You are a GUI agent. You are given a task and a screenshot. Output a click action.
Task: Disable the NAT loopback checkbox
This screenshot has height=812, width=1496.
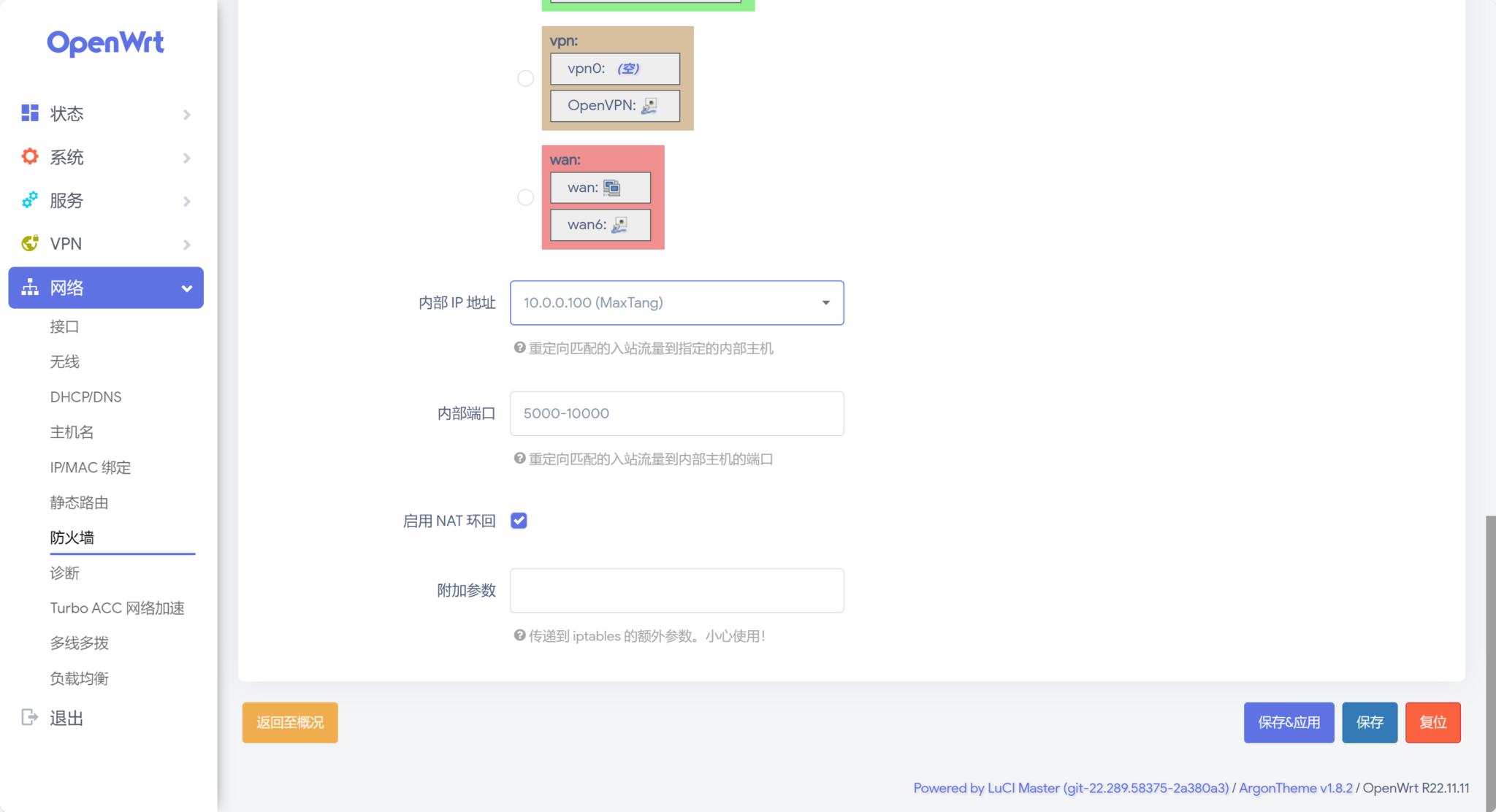(x=519, y=521)
